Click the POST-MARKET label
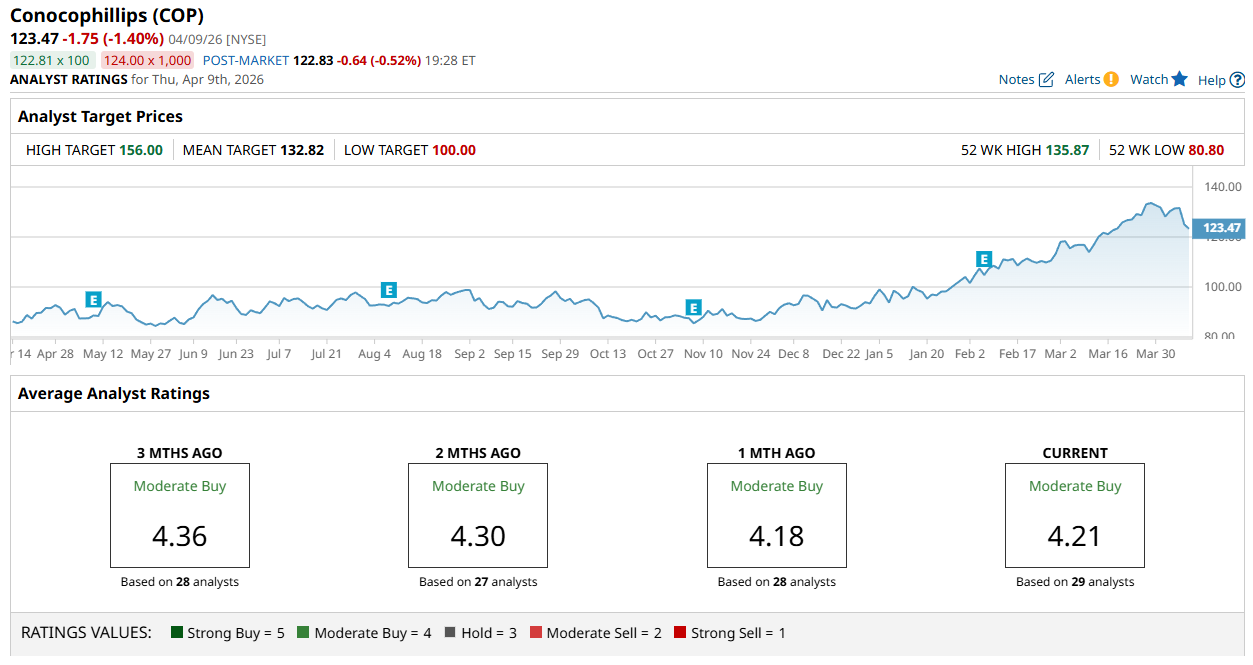The image size is (1253, 665). pyautogui.click(x=245, y=60)
